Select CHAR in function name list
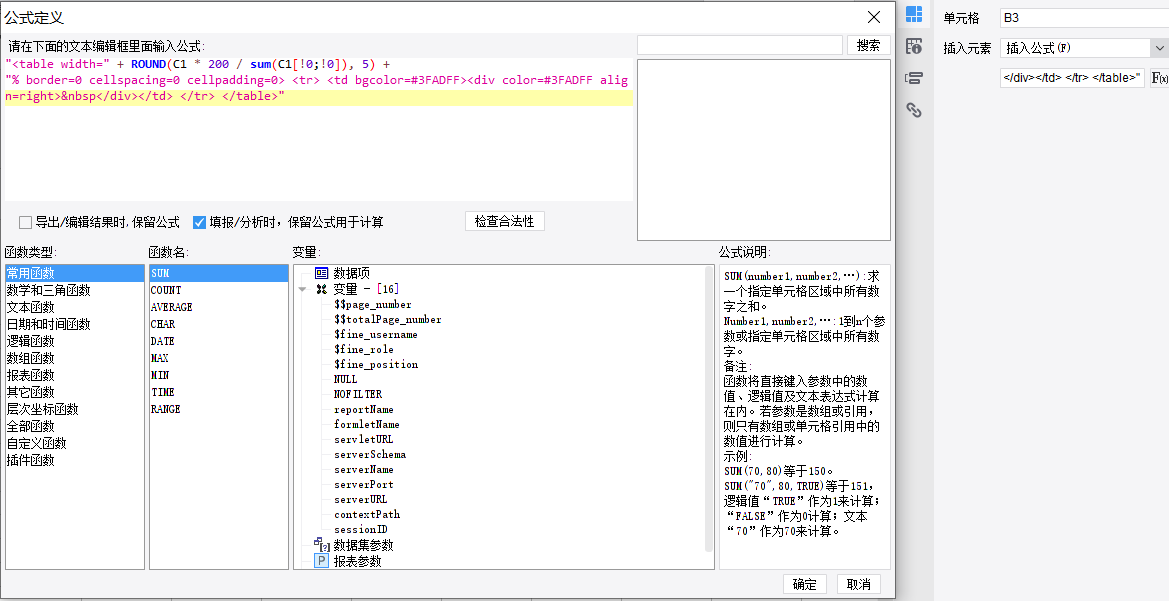The width and height of the screenshot is (1169, 601). tap(219, 324)
